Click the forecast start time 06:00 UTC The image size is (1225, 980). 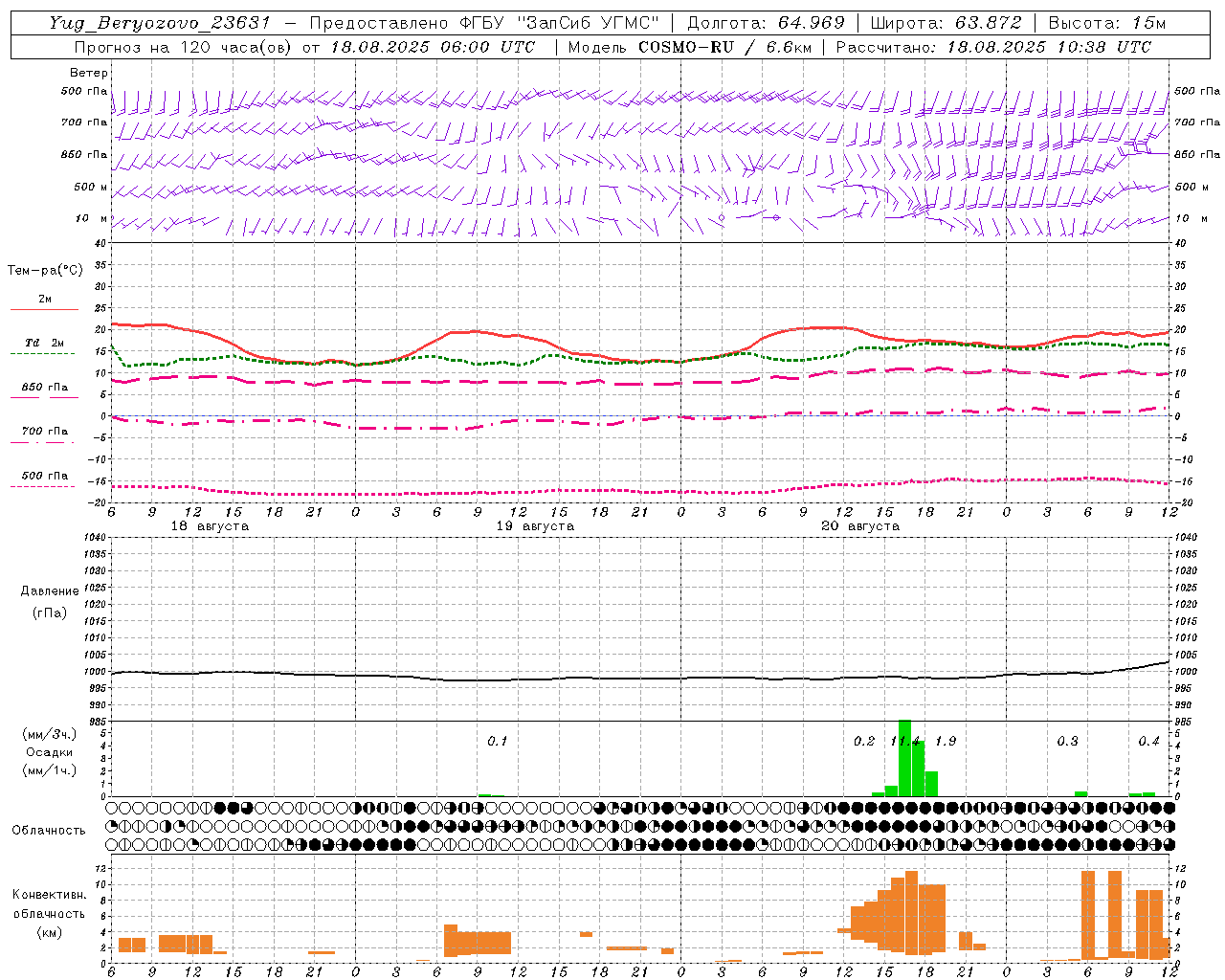coord(487,47)
